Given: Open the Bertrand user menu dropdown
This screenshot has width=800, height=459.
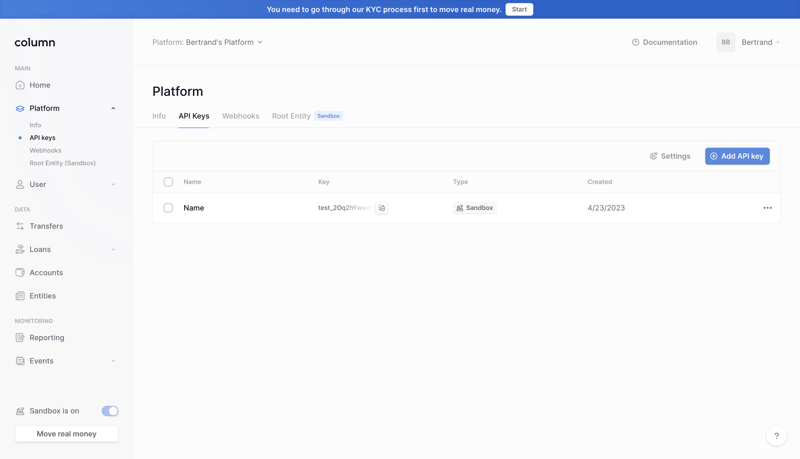Looking at the screenshot, I should point(760,42).
